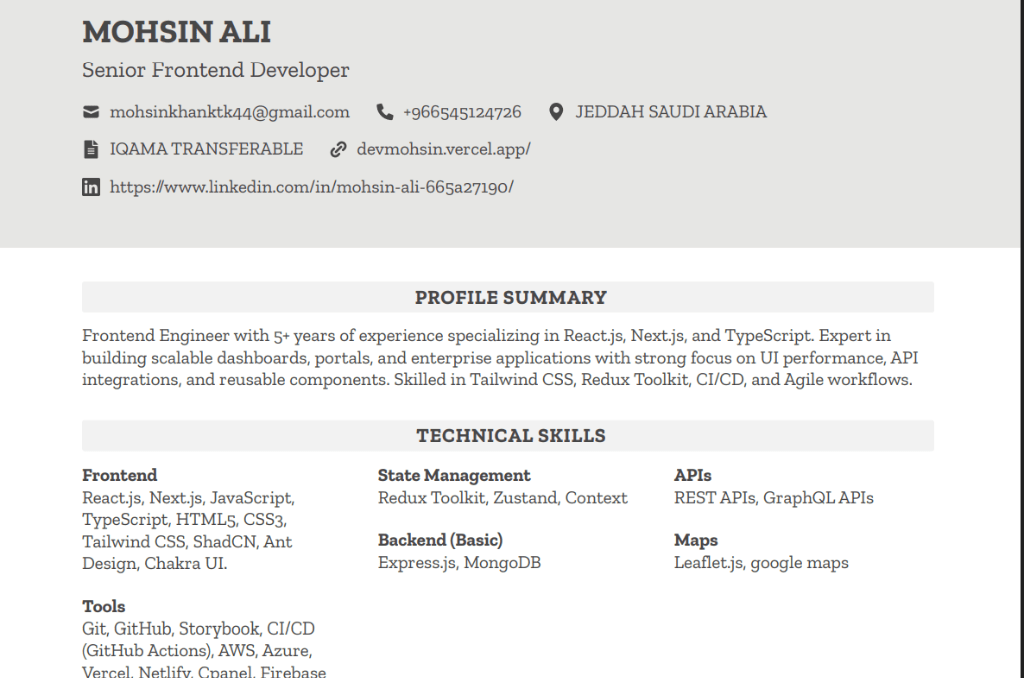The height and width of the screenshot is (678, 1024).
Task: Click the Frontend skills subheading
Action: [120, 475]
